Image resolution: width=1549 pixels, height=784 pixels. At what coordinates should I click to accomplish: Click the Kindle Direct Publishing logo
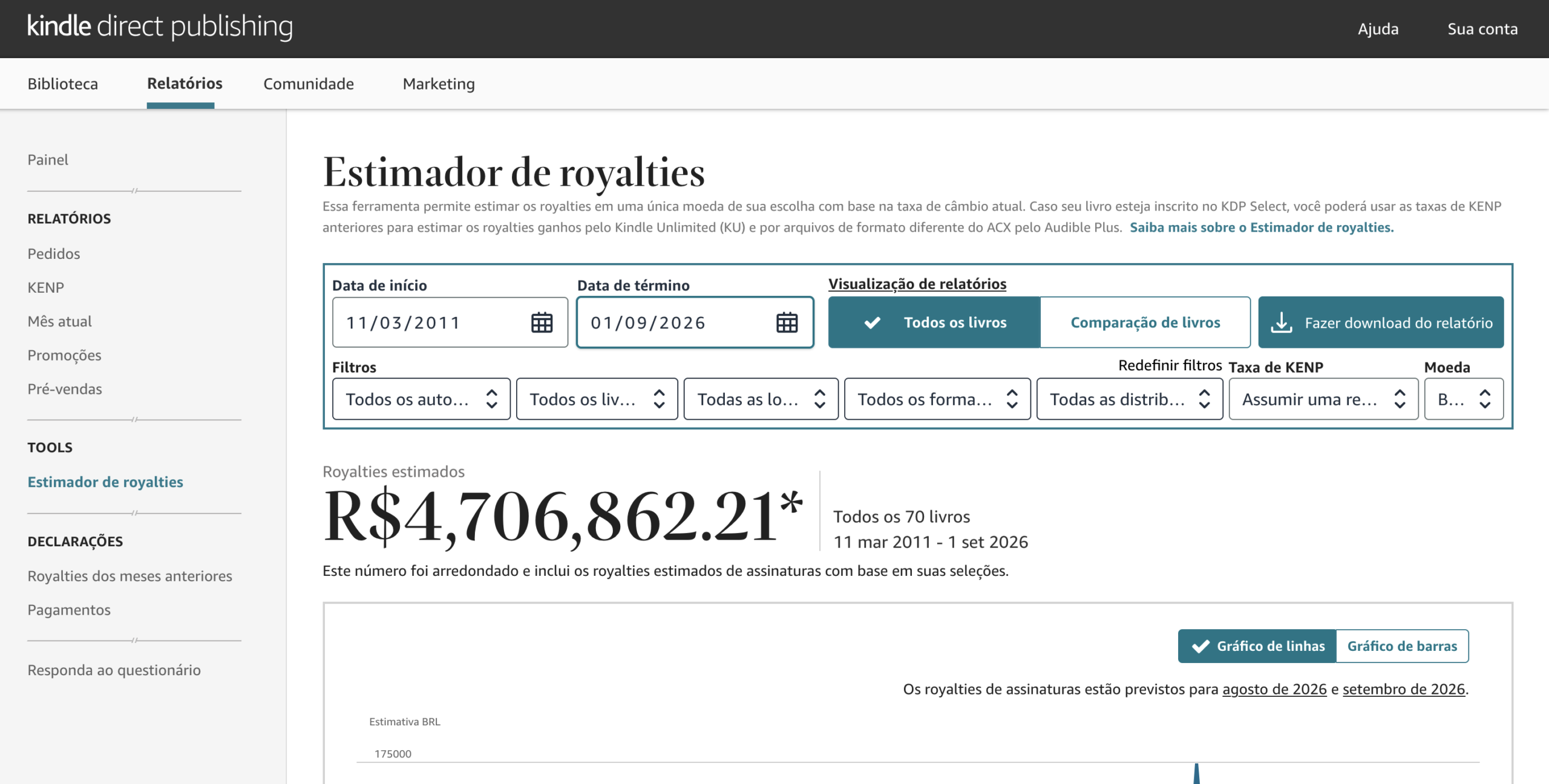(x=160, y=27)
